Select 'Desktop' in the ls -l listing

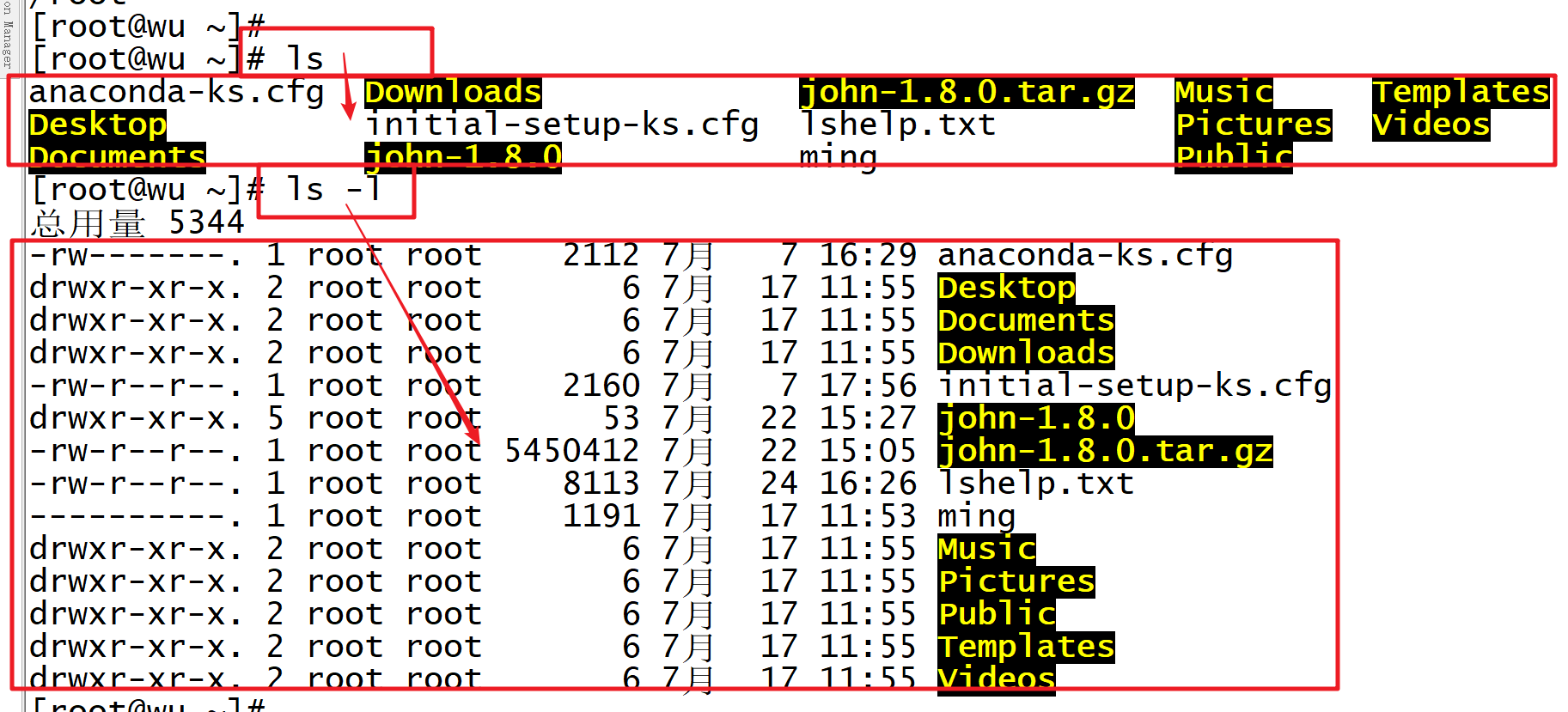1006,288
